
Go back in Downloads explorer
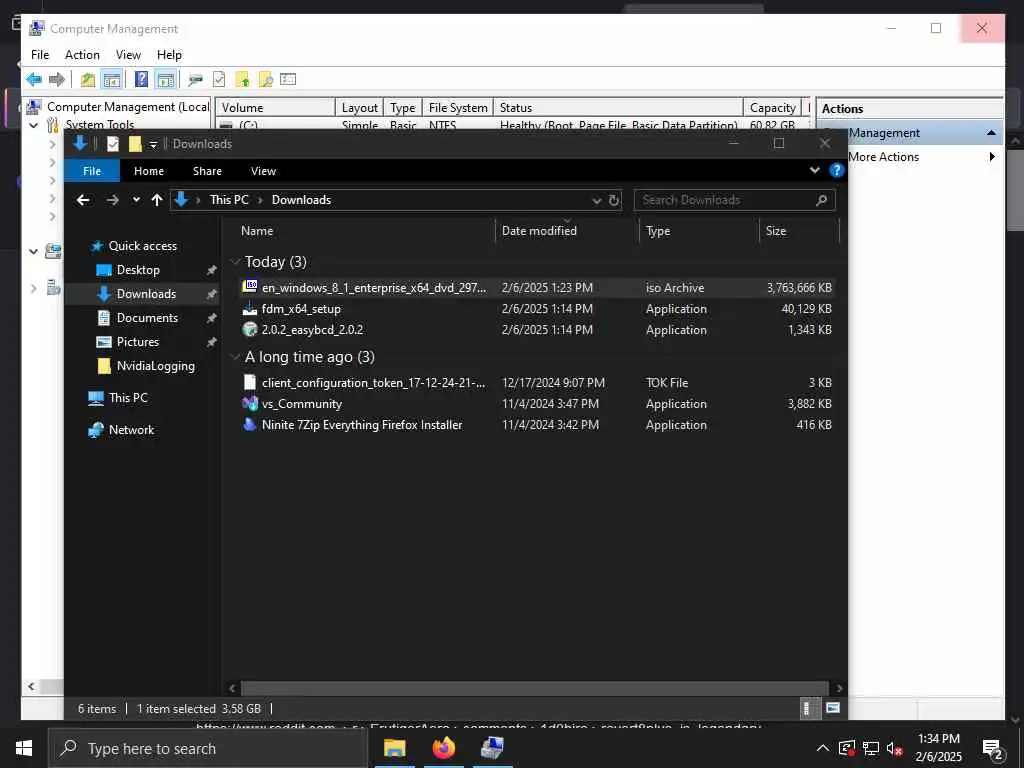point(83,200)
